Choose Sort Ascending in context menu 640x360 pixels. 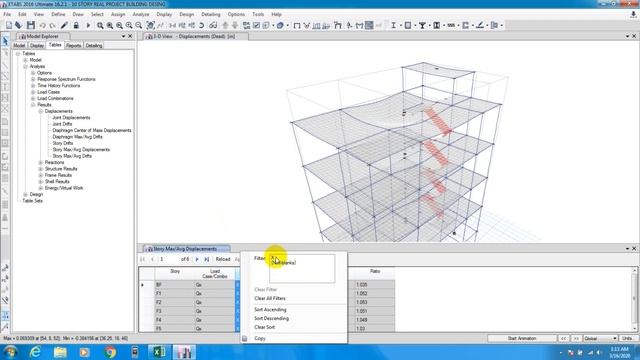[x=270, y=310]
